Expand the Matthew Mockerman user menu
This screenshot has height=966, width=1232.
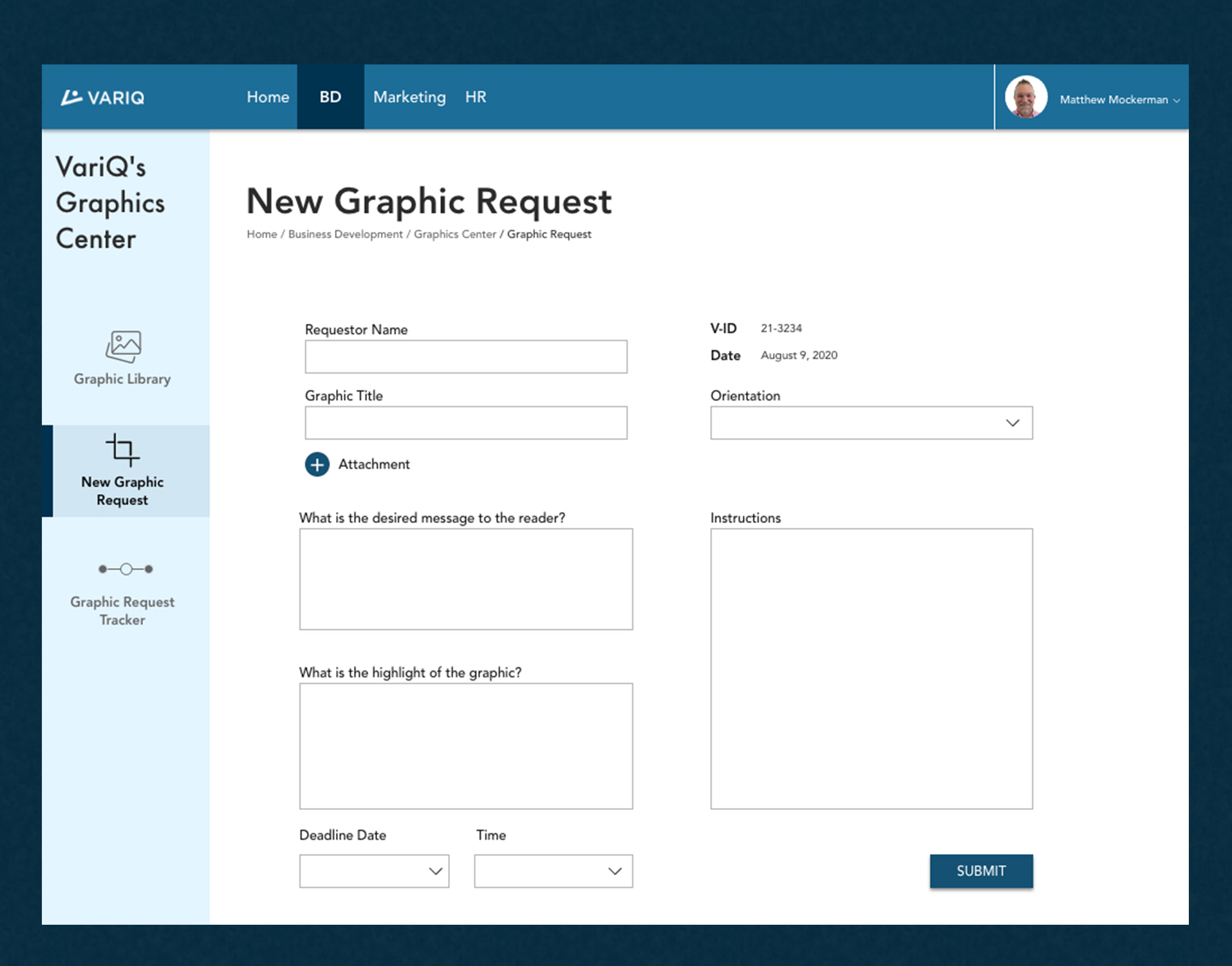1119,100
